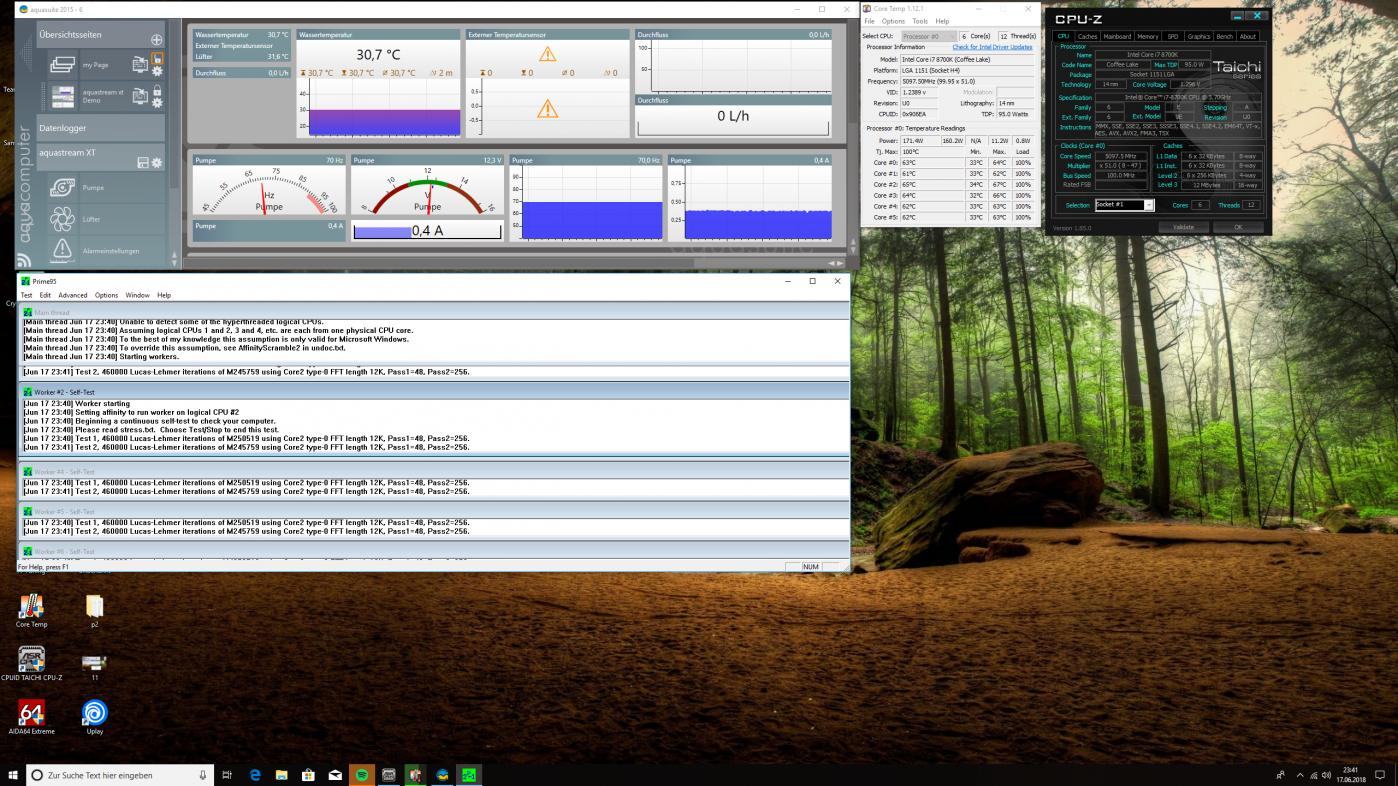Image resolution: width=1398 pixels, height=786 pixels.
Task: Switch to About tab in CPU-Z
Action: point(1248,37)
